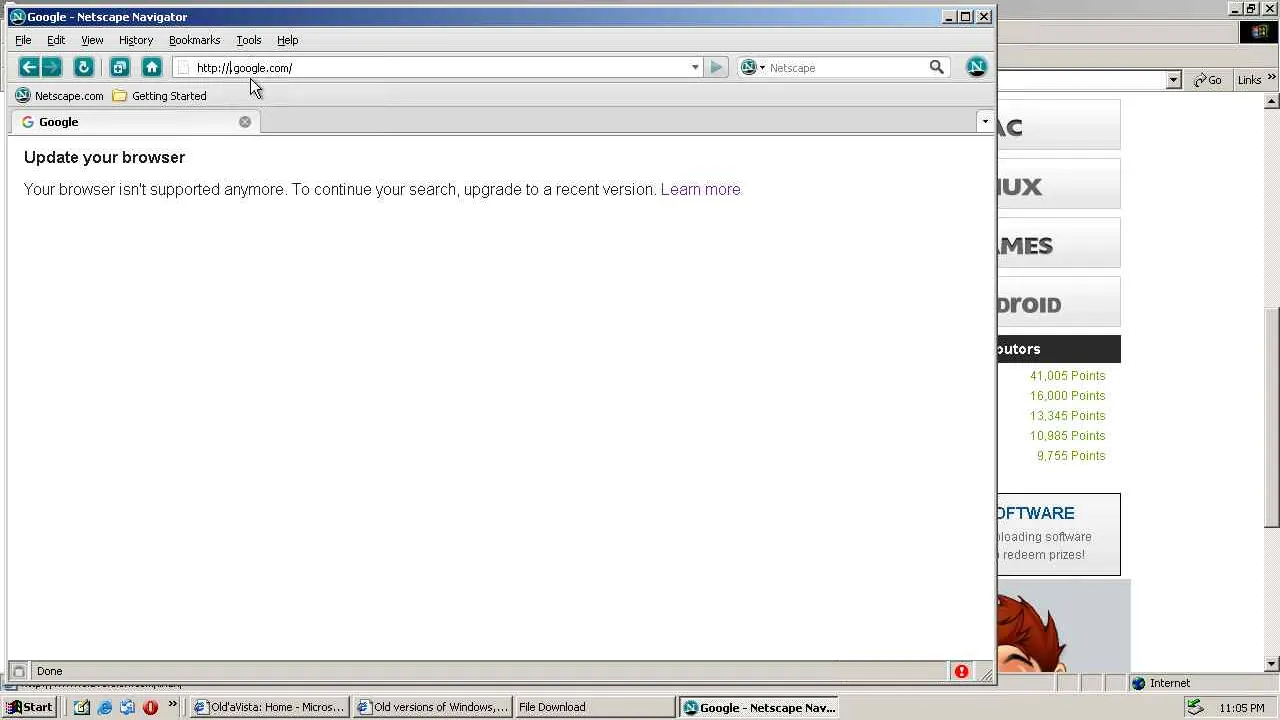
Task: Open the address bar history dropdown
Action: click(x=695, y=67)
